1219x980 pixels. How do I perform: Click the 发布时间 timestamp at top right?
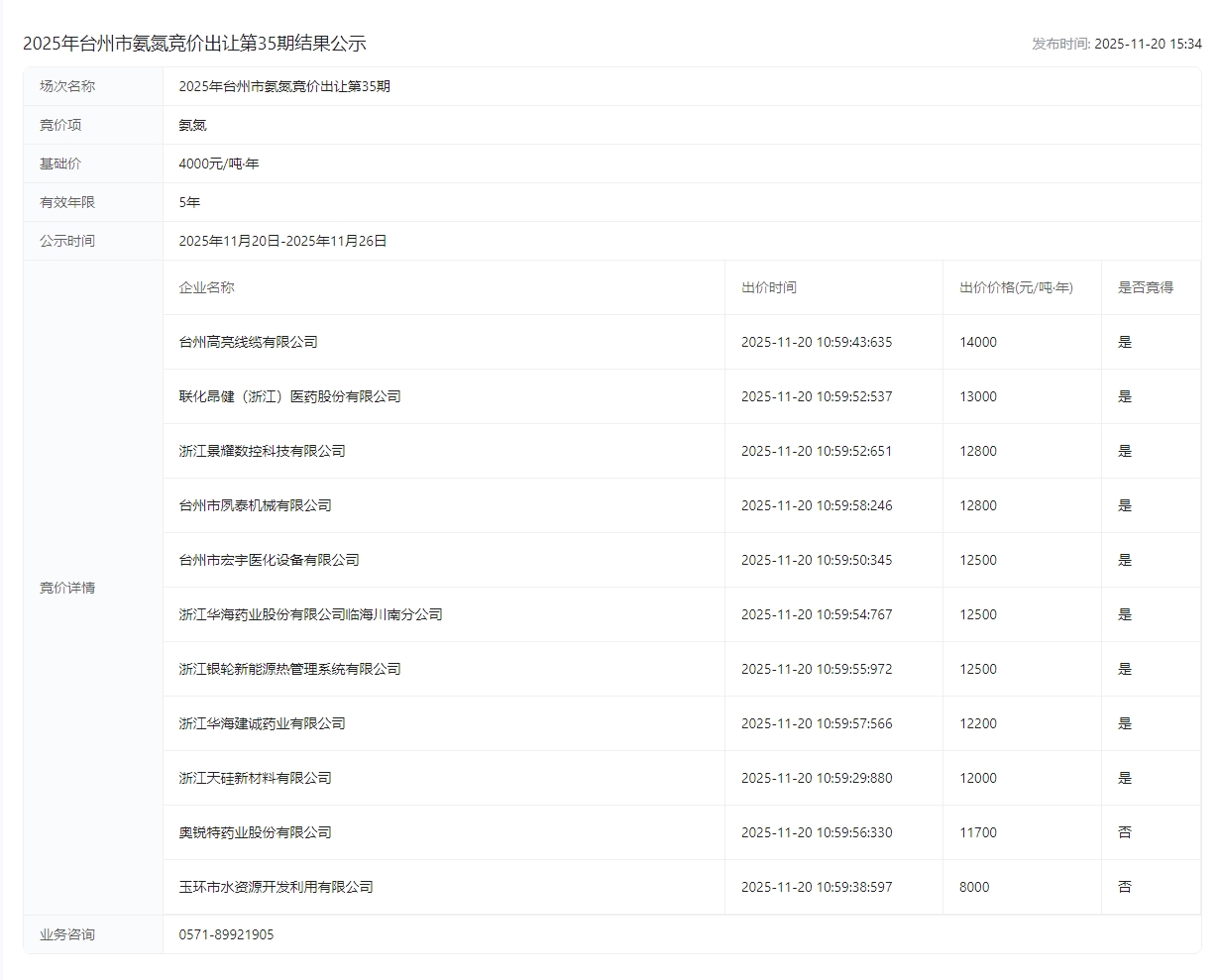click(1116, 44)
